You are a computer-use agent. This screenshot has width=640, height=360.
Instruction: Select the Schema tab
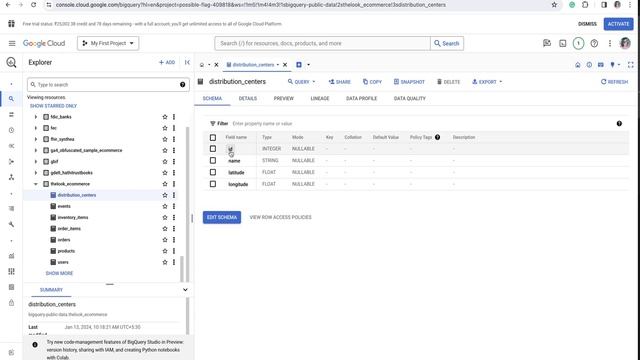pos(212,98)
